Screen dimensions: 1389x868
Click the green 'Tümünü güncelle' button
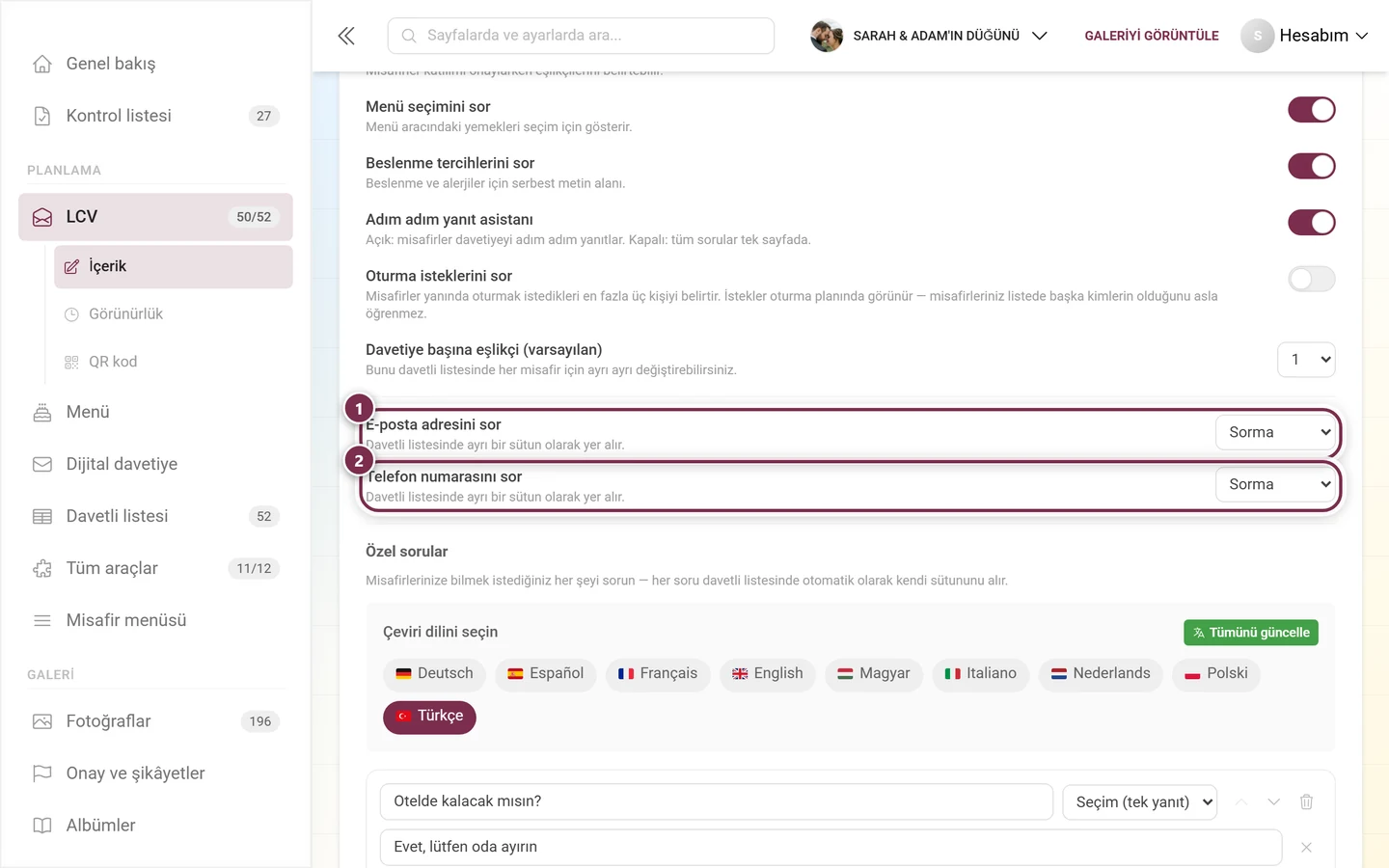(x=1251, y=633)
